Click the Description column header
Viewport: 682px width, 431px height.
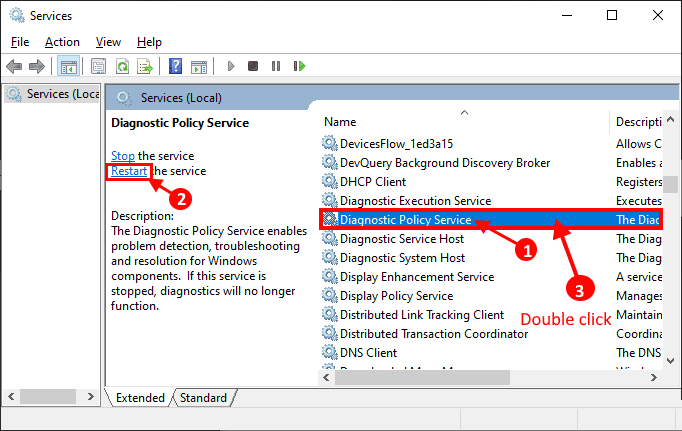[x=638, y=122]
